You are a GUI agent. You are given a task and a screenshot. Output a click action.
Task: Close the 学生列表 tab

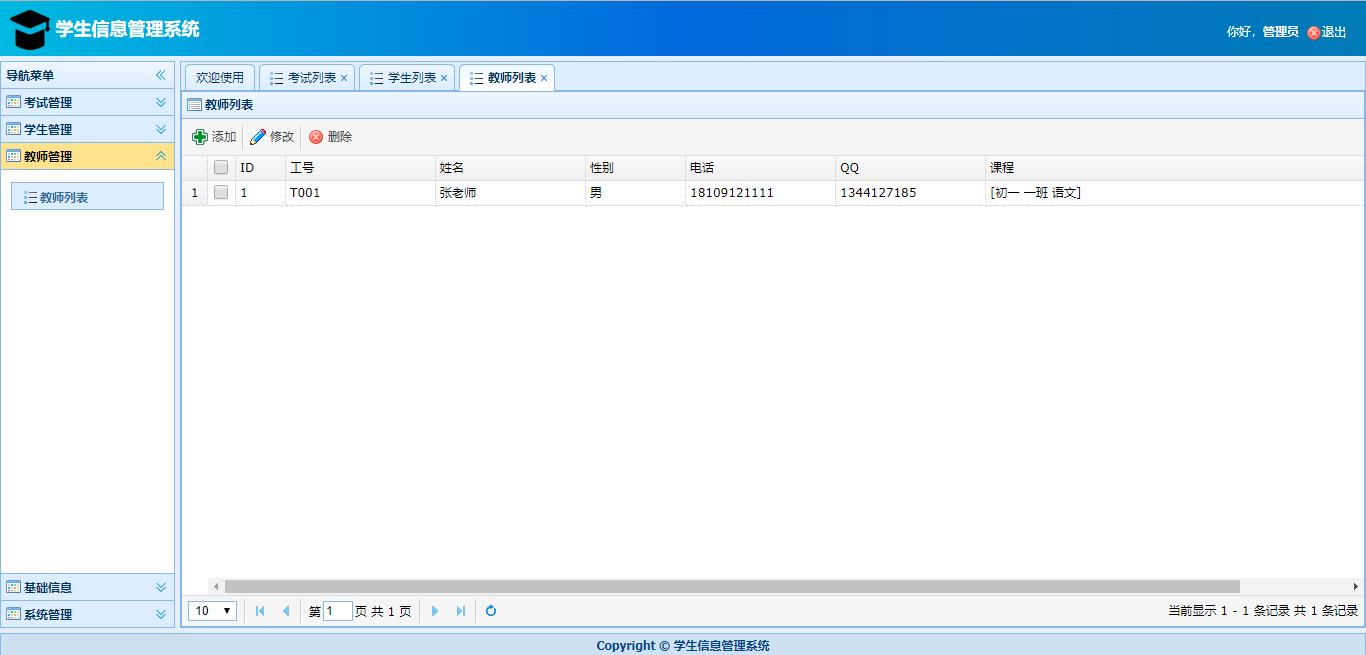coord(444,78)
